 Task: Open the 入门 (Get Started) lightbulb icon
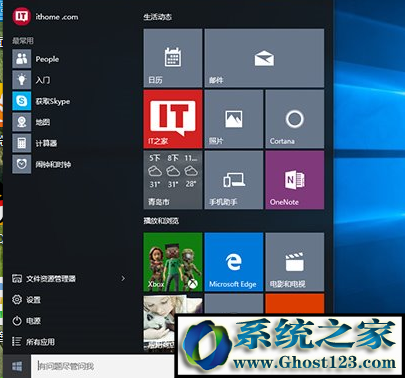22,80
